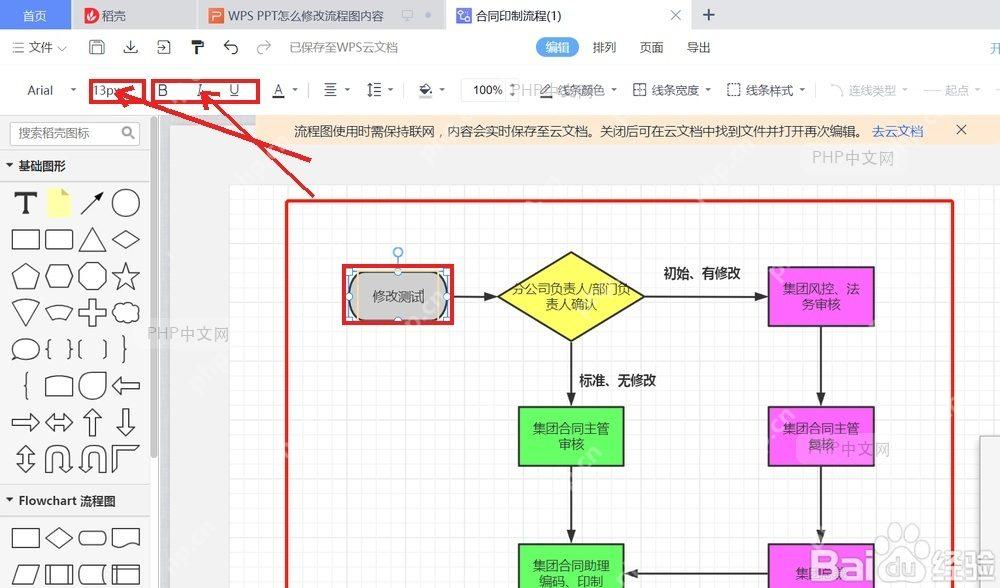Switch to the 编辑 tab
Image resolution: width=1000 pixels, height=588 pixels.
coord(557,47)
